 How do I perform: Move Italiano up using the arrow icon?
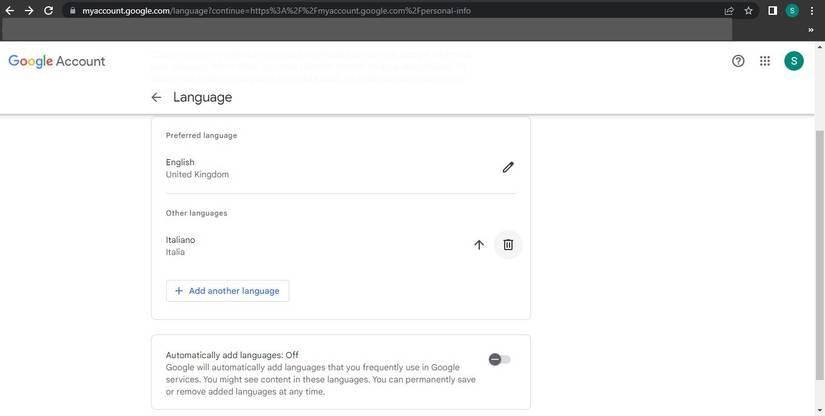point(479,245)
